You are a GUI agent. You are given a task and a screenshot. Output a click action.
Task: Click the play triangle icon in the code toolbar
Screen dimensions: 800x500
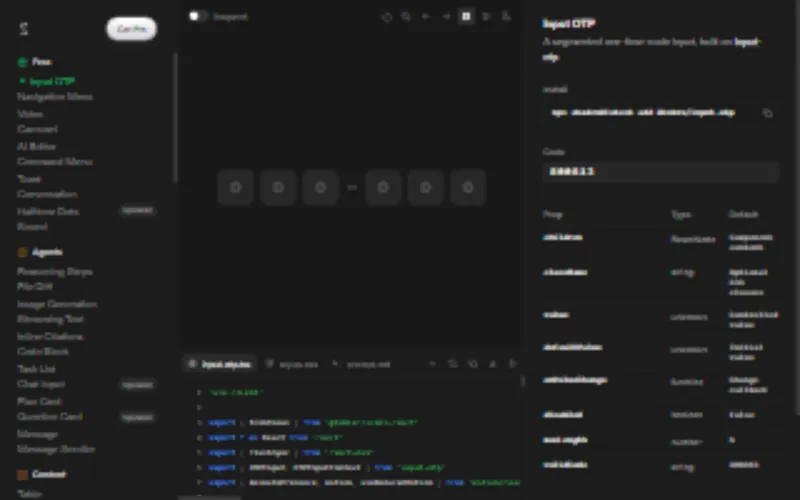[x=513, y=364]
